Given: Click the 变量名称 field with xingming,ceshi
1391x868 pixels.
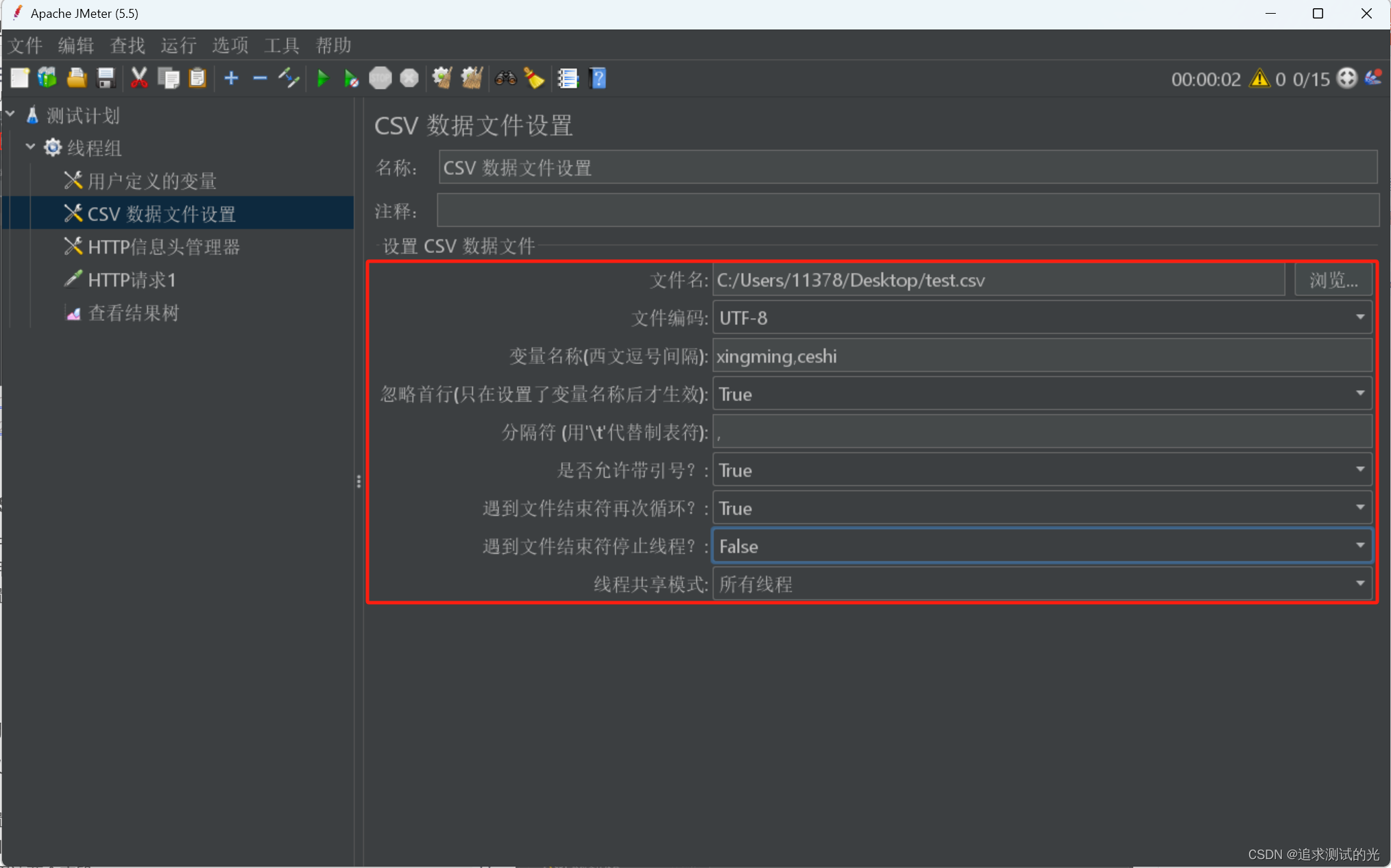Looking at the screenshot, I should [x=1042, y=356].
